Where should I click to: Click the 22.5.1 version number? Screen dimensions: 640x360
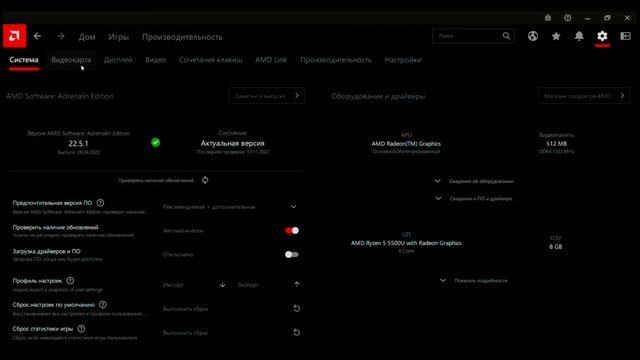click(x=78, y=144)
